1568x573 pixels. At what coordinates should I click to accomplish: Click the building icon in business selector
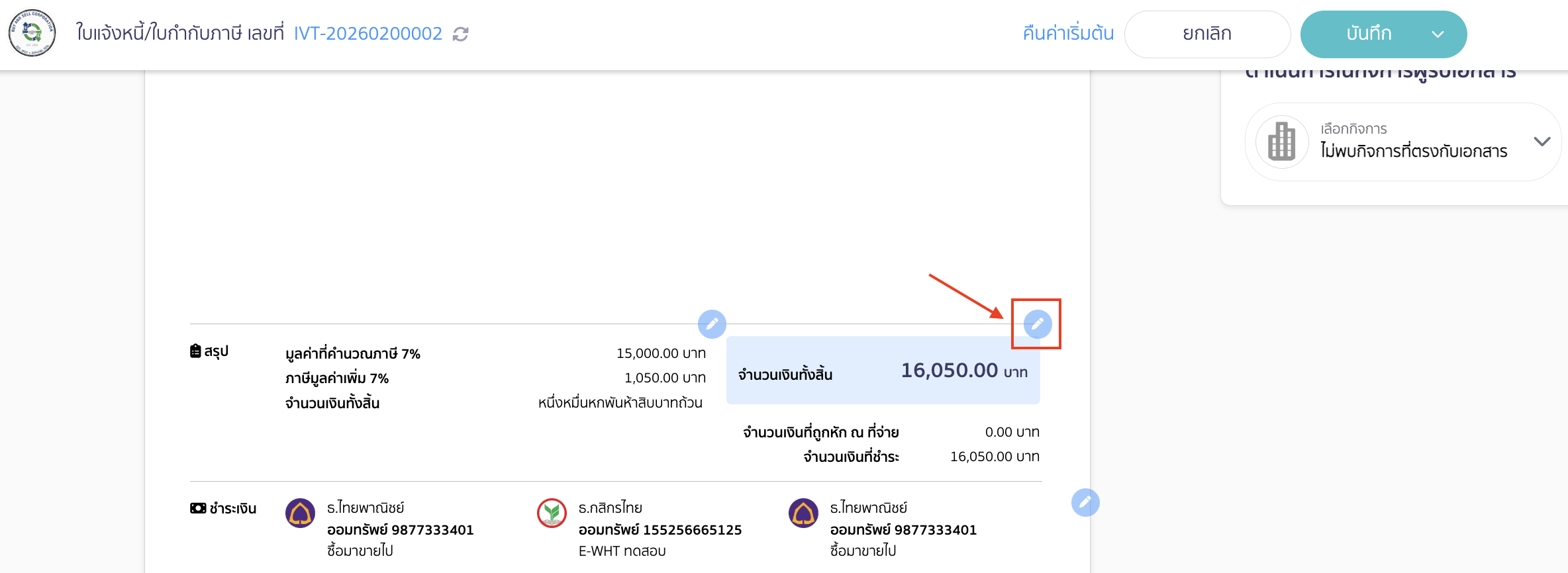click(1282, 142)
